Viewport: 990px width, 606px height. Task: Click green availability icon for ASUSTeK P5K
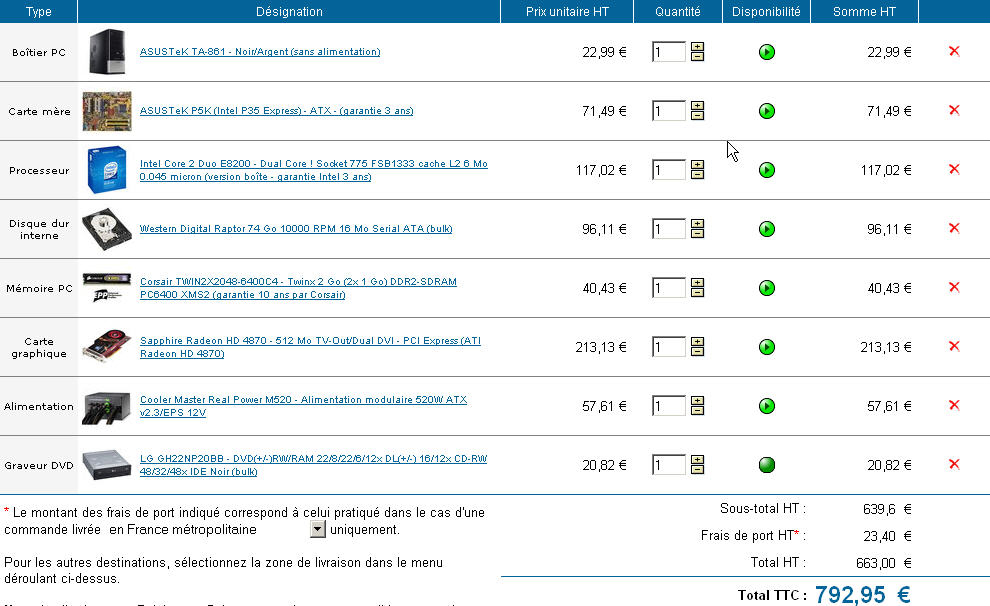click(766, 111)
